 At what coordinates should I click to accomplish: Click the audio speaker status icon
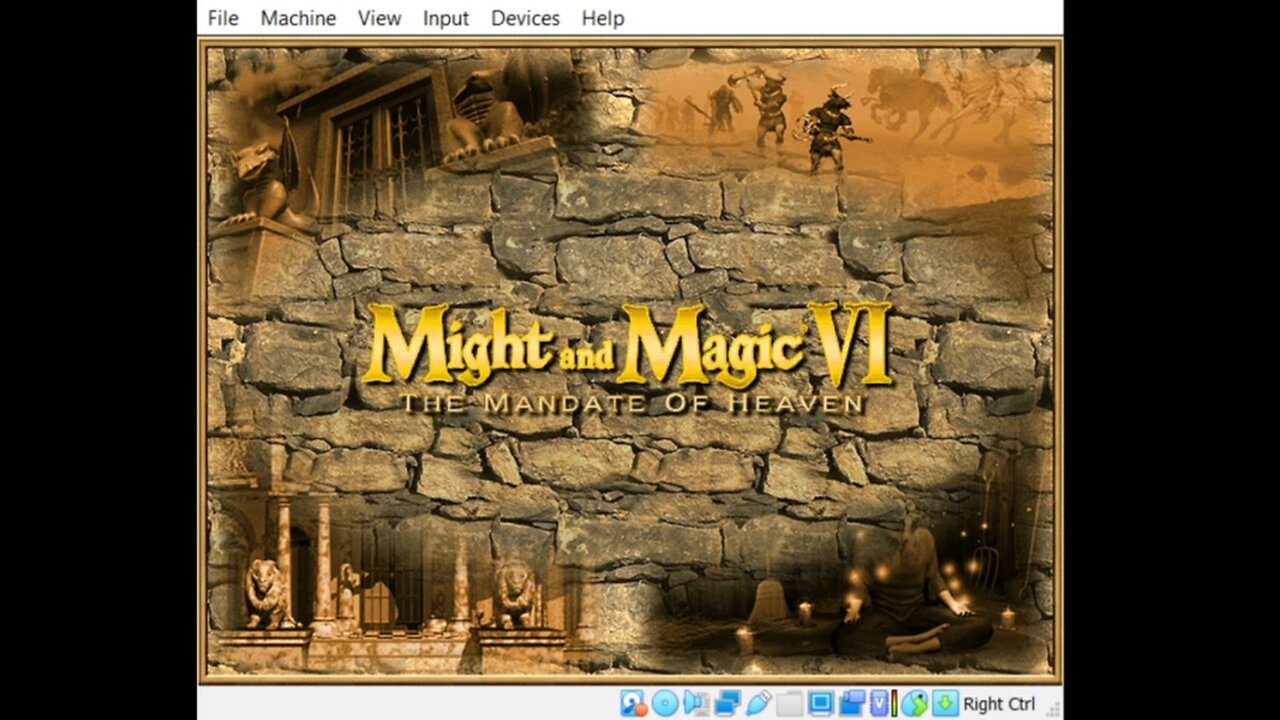696,703
